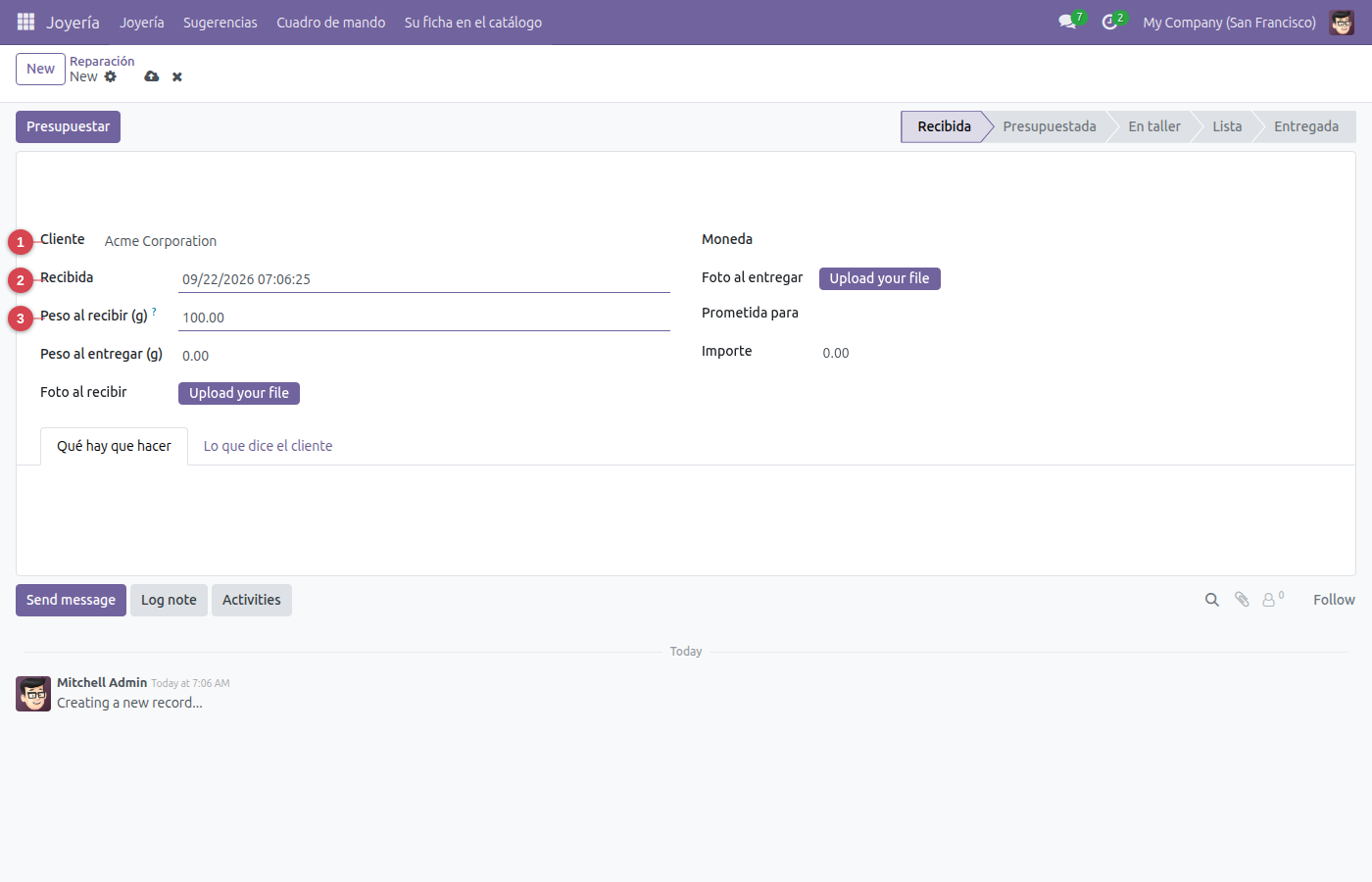Switch to the Qué hay que hacer tab

[x=114, y=446]
